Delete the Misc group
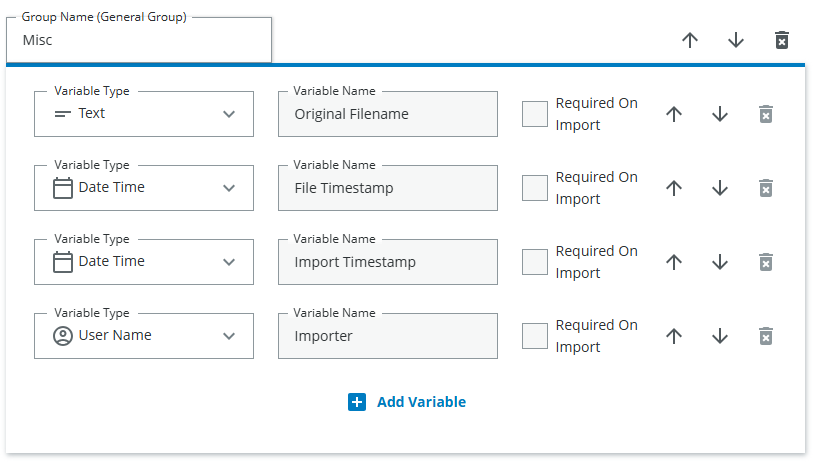The width and height of the screenshot is (817, 462). (x=782, y=40)
